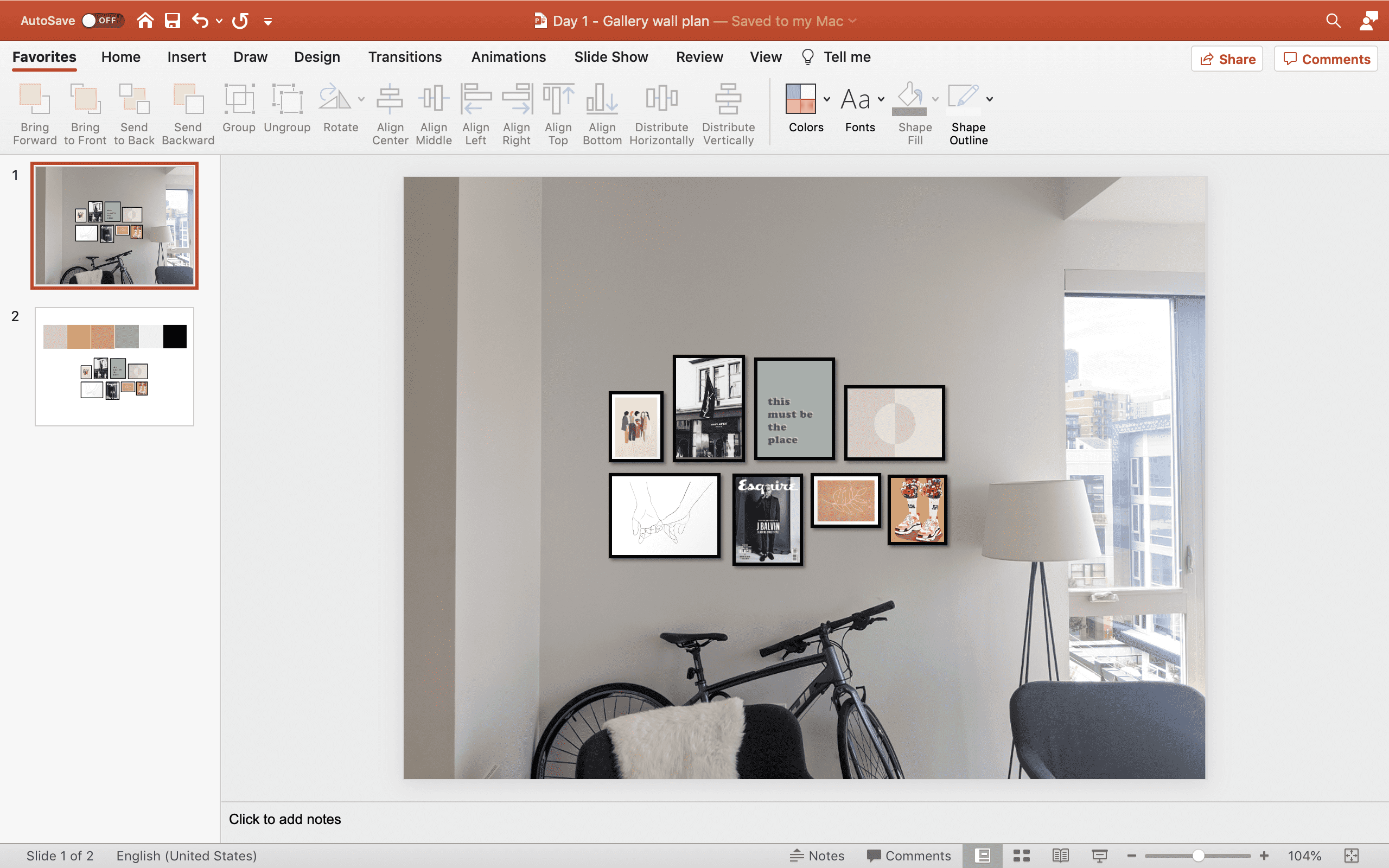Screen dimensions: 1389x868
Task: Toggle Normal view button in status bar
Action: point(983,856)
